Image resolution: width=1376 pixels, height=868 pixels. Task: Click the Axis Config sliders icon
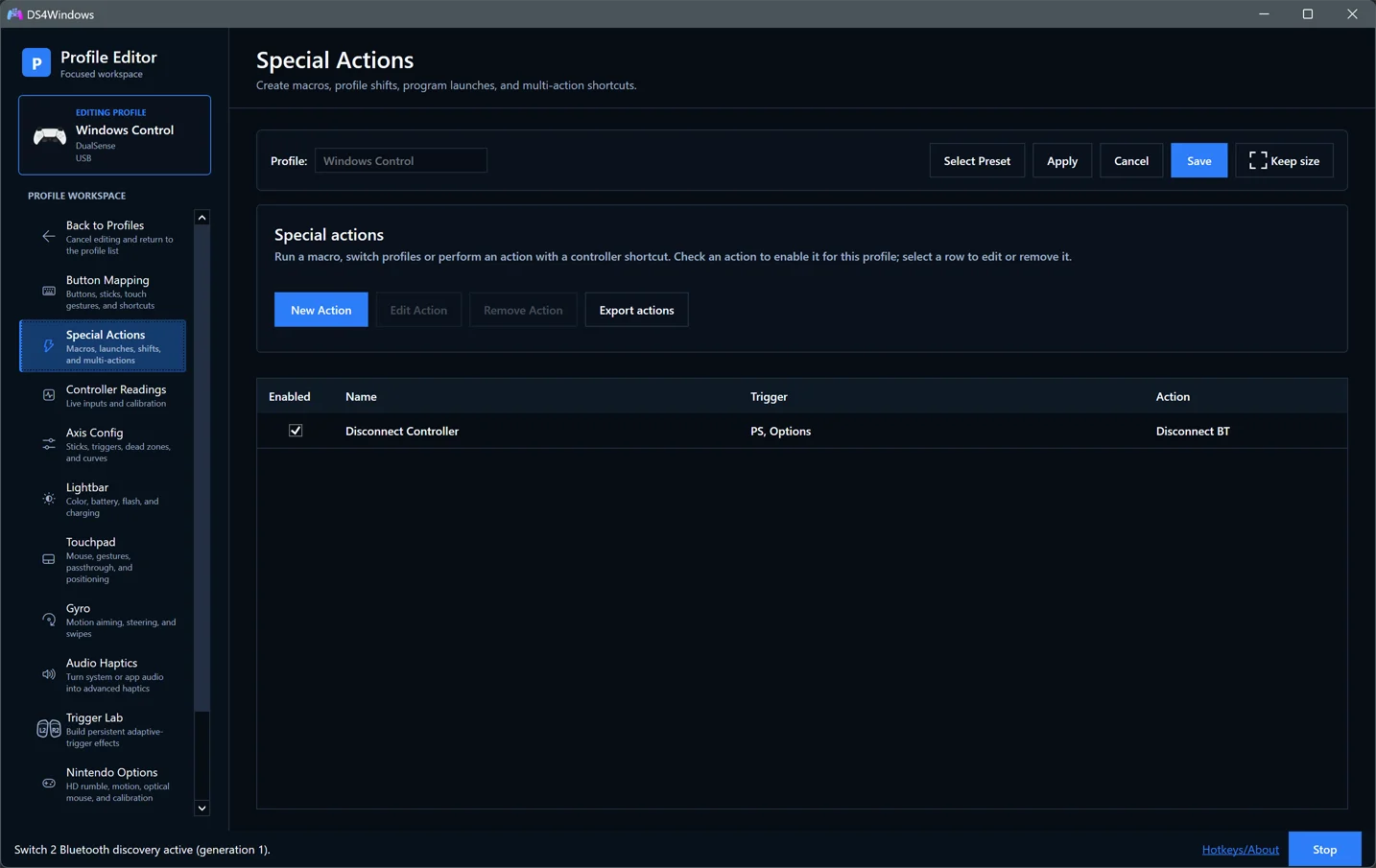tap(49, 444)
